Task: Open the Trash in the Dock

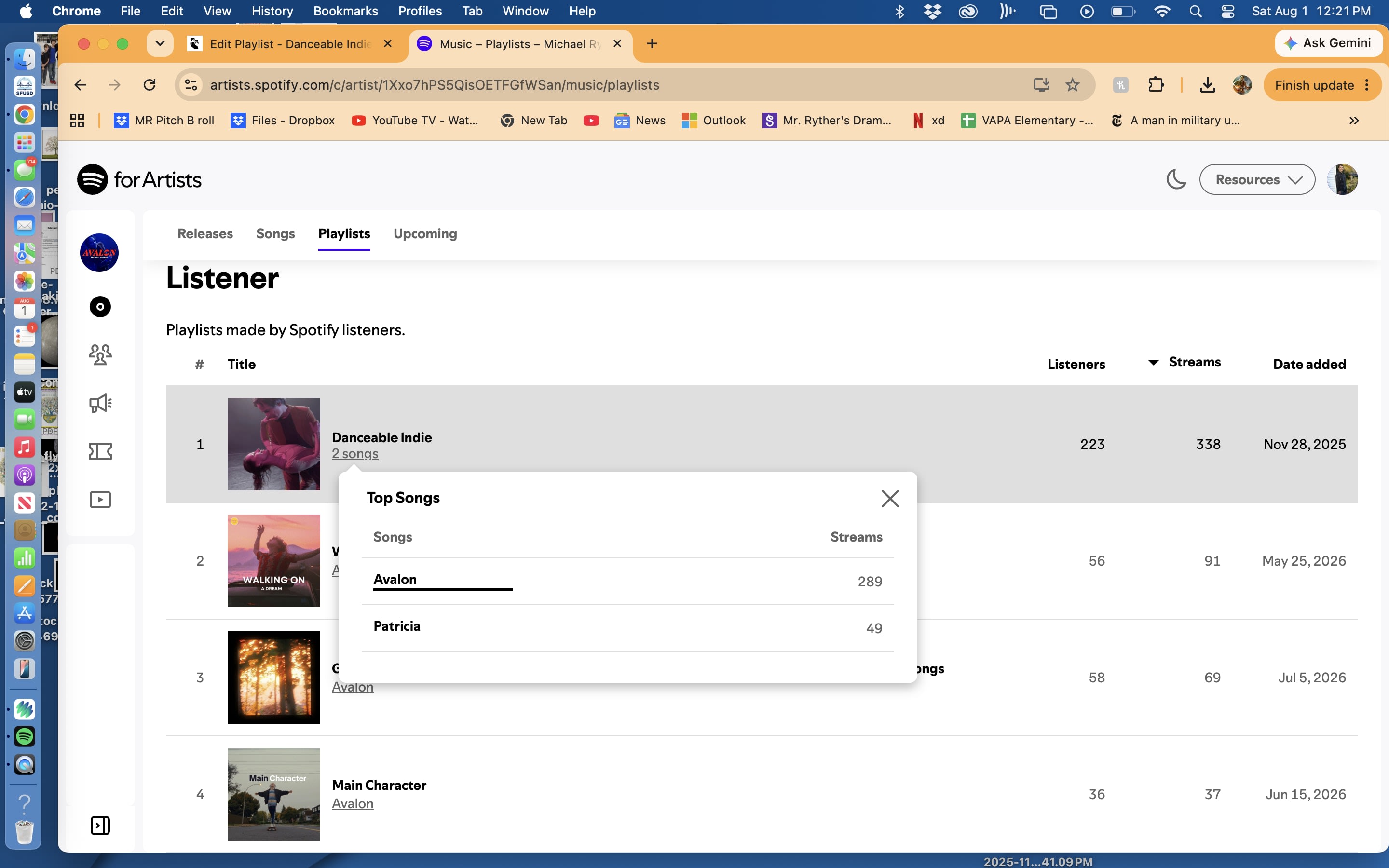Action: coord(24,832)
